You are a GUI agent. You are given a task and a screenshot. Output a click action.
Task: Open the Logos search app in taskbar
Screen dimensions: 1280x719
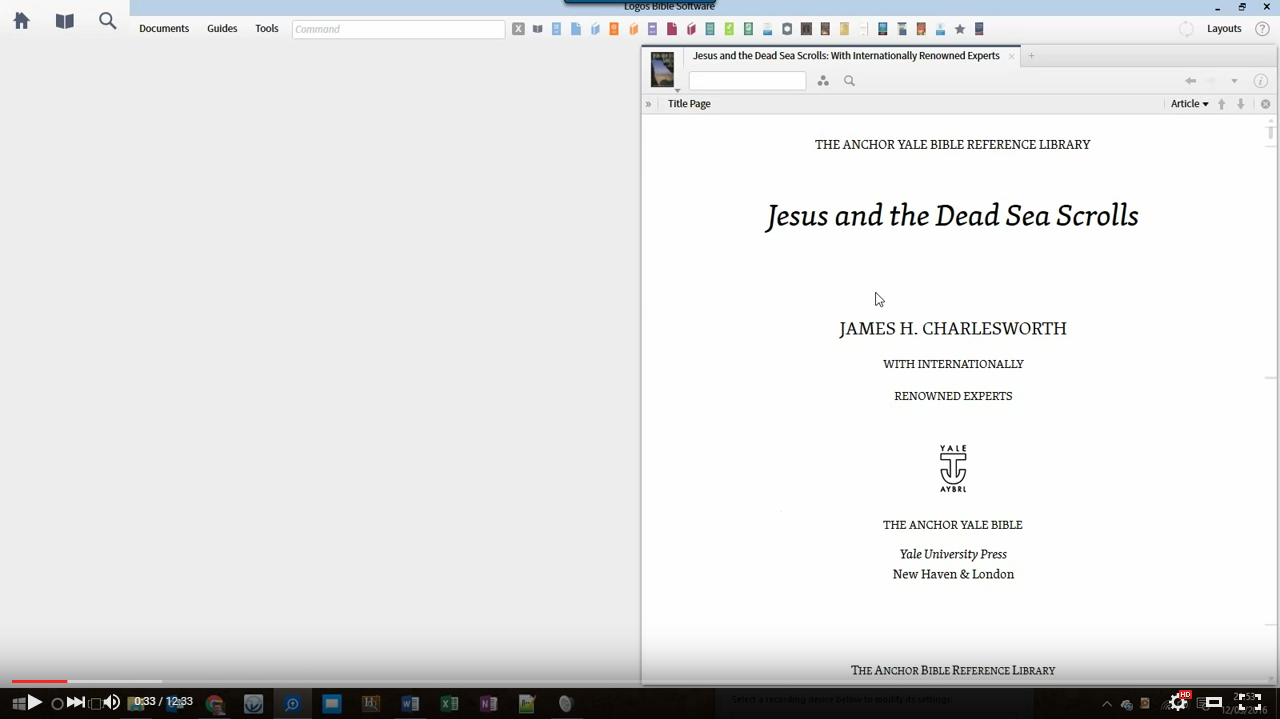point(292,704)
